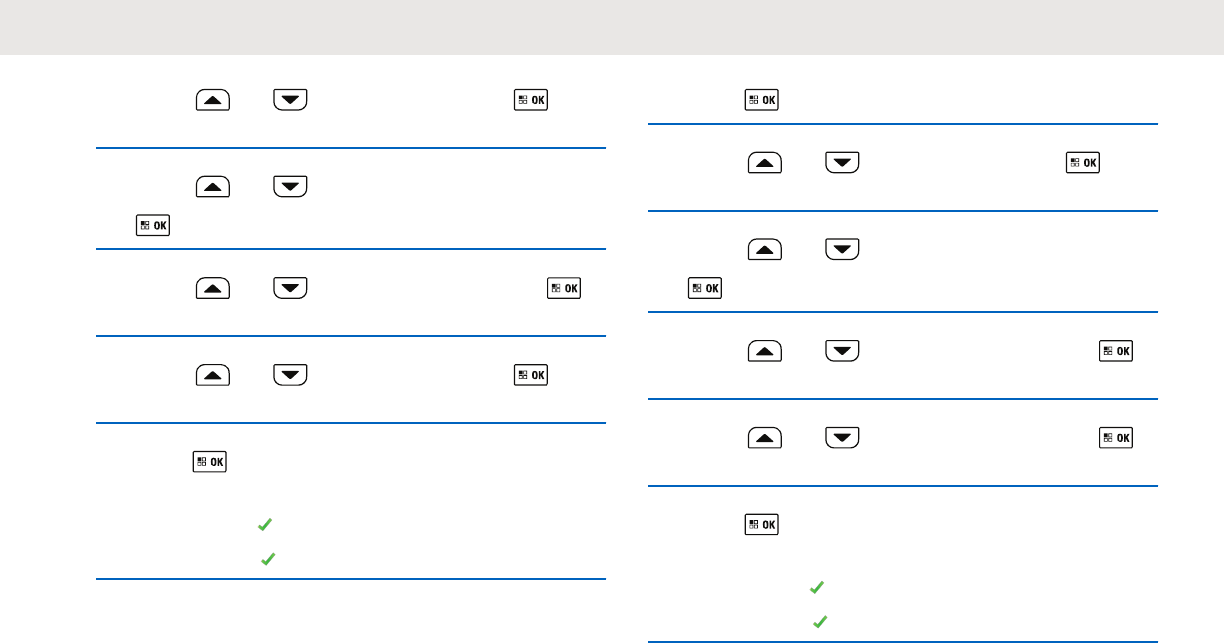1224x643 pixels.
Task: Click the OK key icon on the left column's second step, lower line
Action: click(153, 225)
